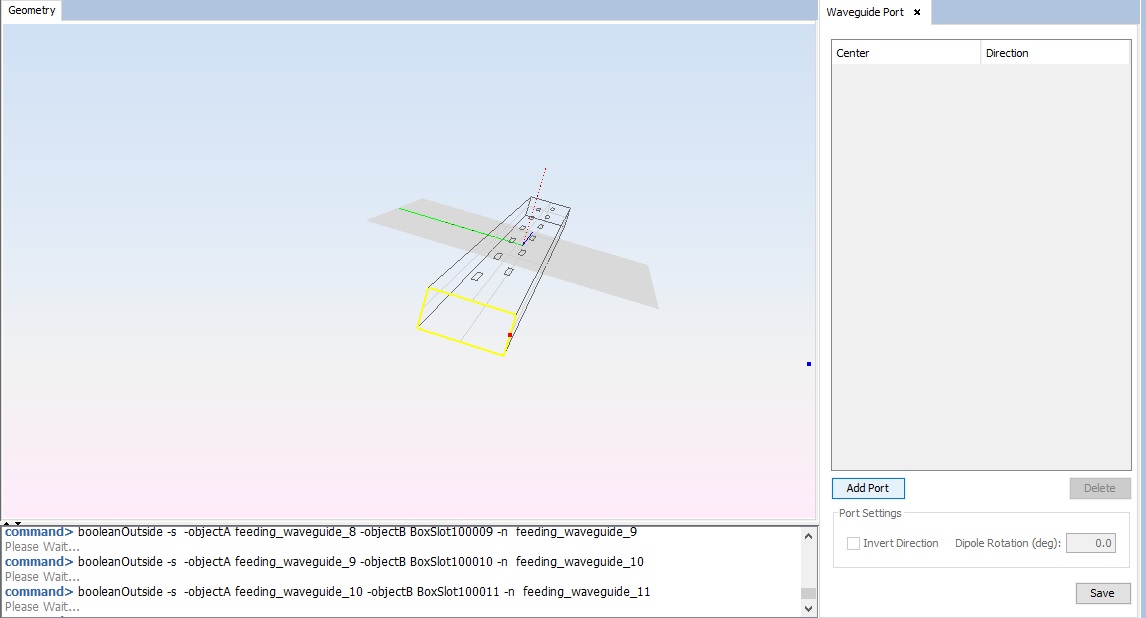Click the Center column header
The image size is (1146, 618).
pos(905,53)
